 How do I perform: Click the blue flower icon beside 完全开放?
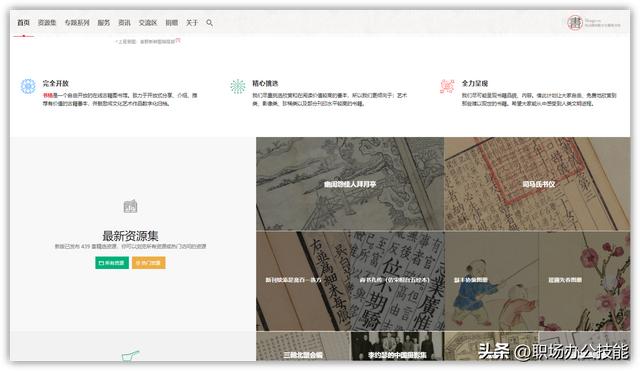(28, 86)
